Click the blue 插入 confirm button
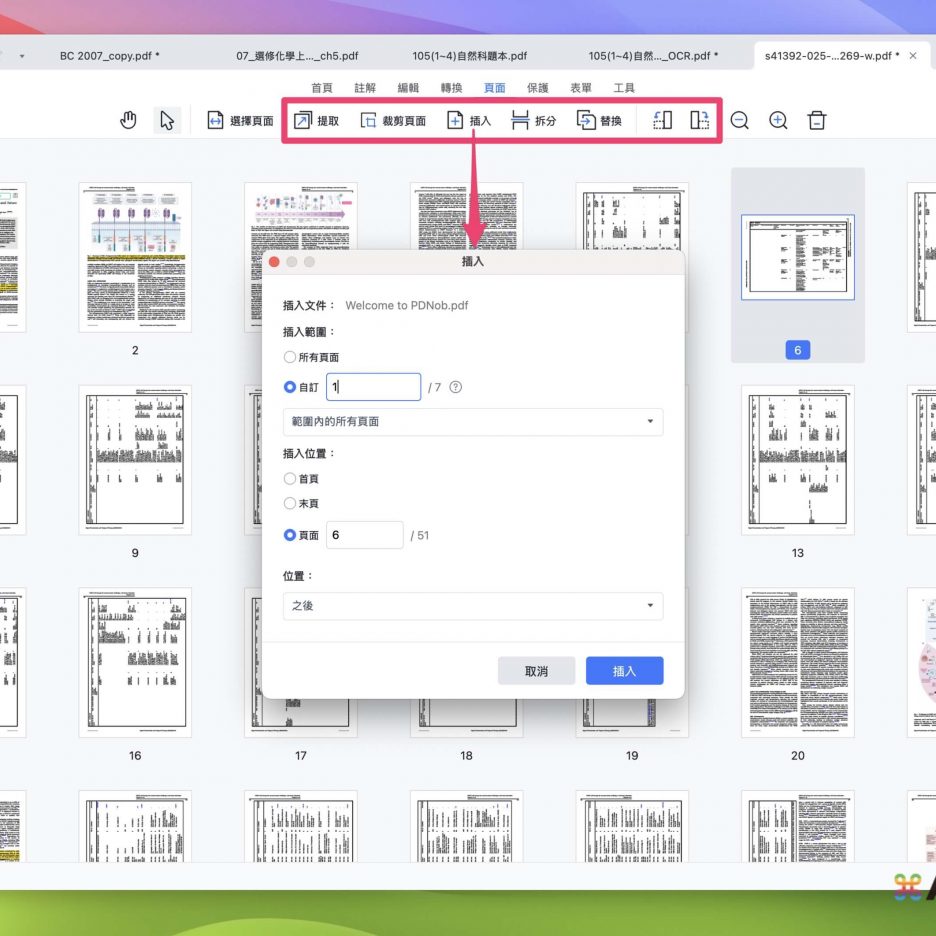This screenshot has height=936, width=936. coord(624,671)
